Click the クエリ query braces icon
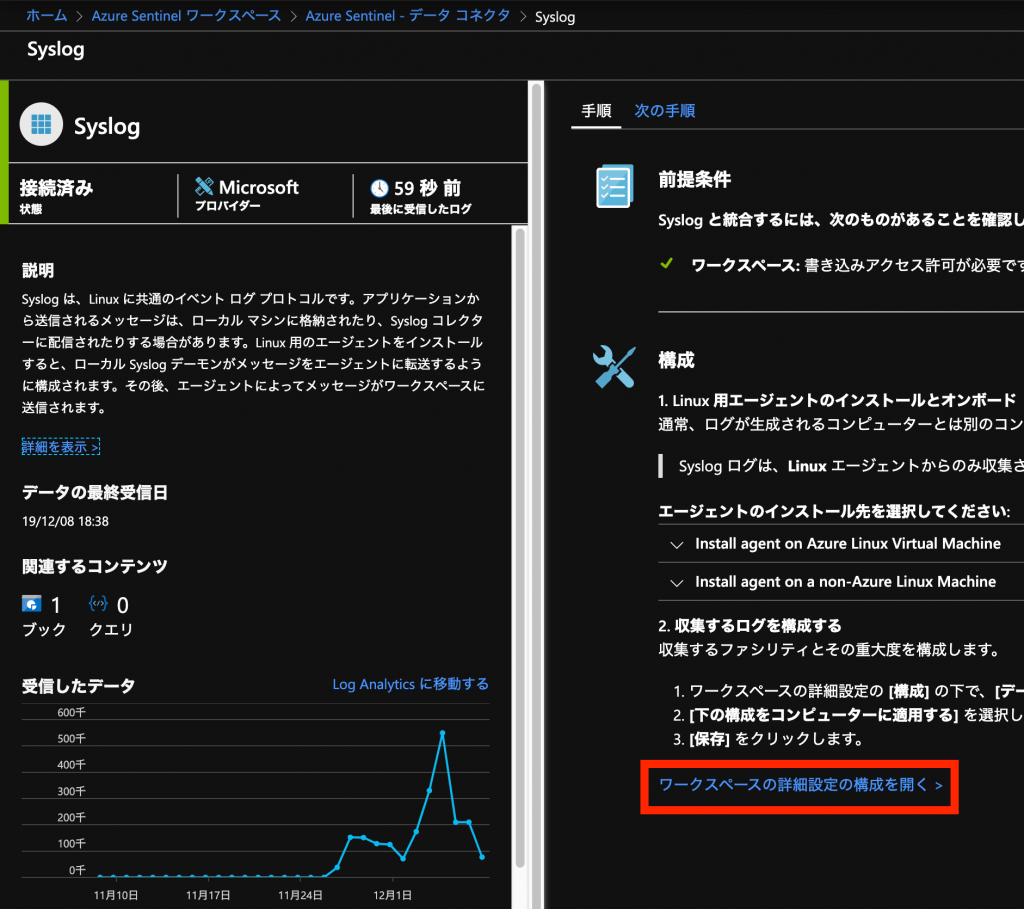The height and width of the screenshot is (909, 1024). click(98, 604)
